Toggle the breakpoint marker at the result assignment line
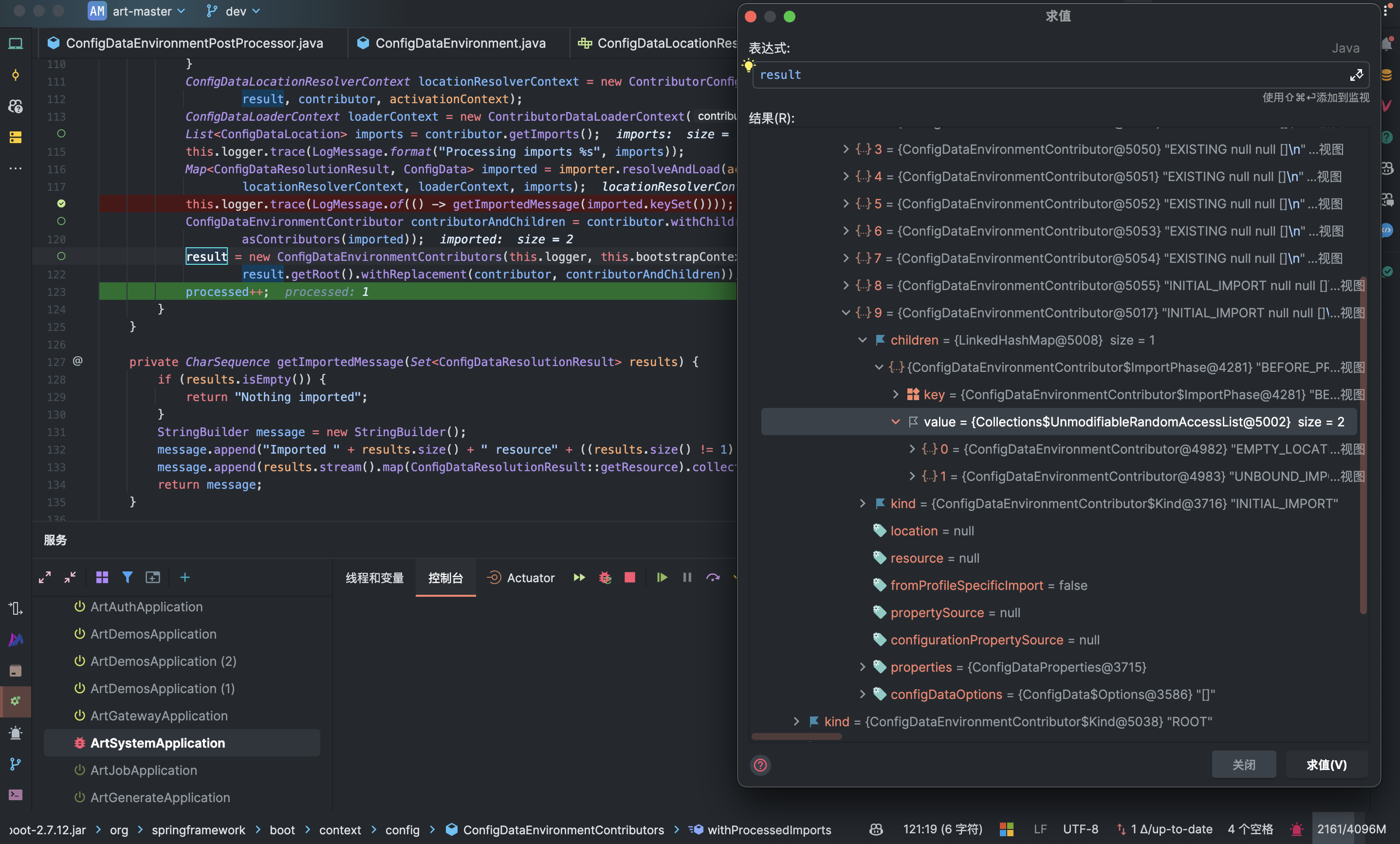The height and width of the screenshot is (844, 1400). pyautogui.click(x=61, y=256)
